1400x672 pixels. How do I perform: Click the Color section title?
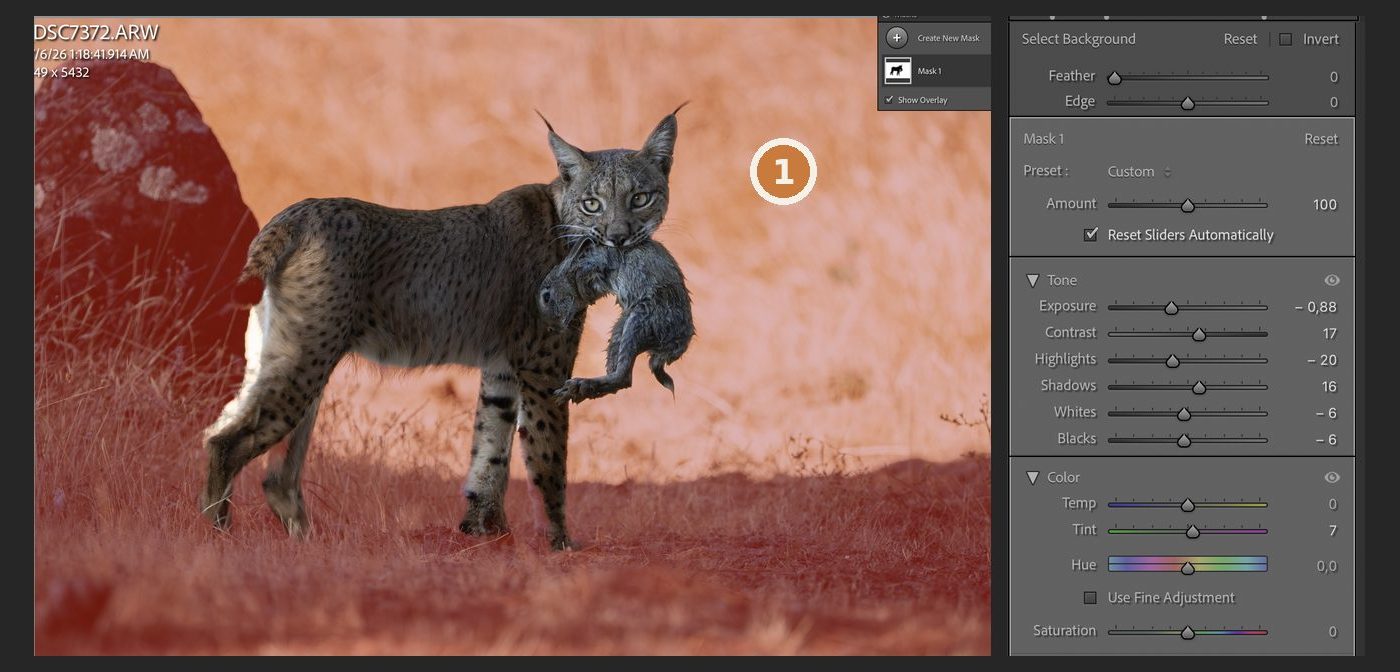(x=1064, y=478)
